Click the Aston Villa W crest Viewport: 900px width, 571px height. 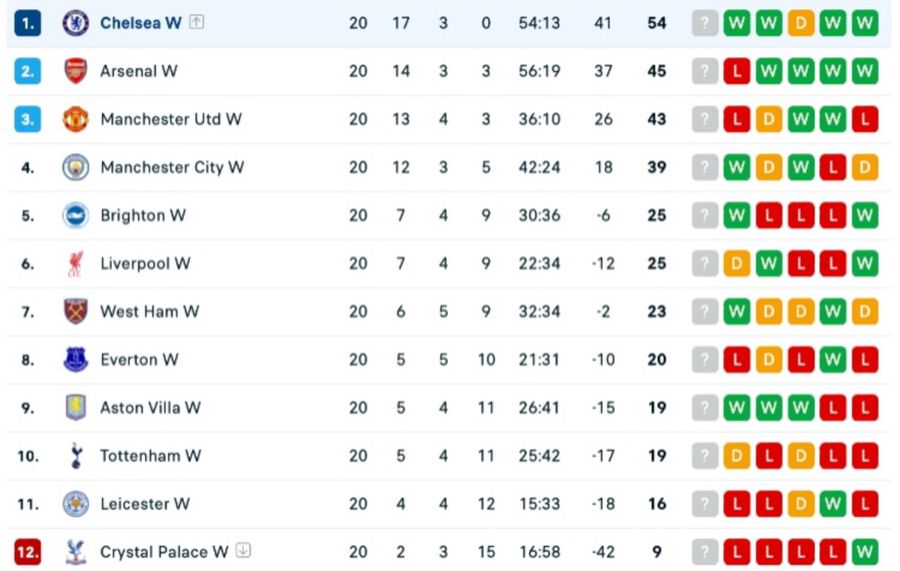point(76,407)
